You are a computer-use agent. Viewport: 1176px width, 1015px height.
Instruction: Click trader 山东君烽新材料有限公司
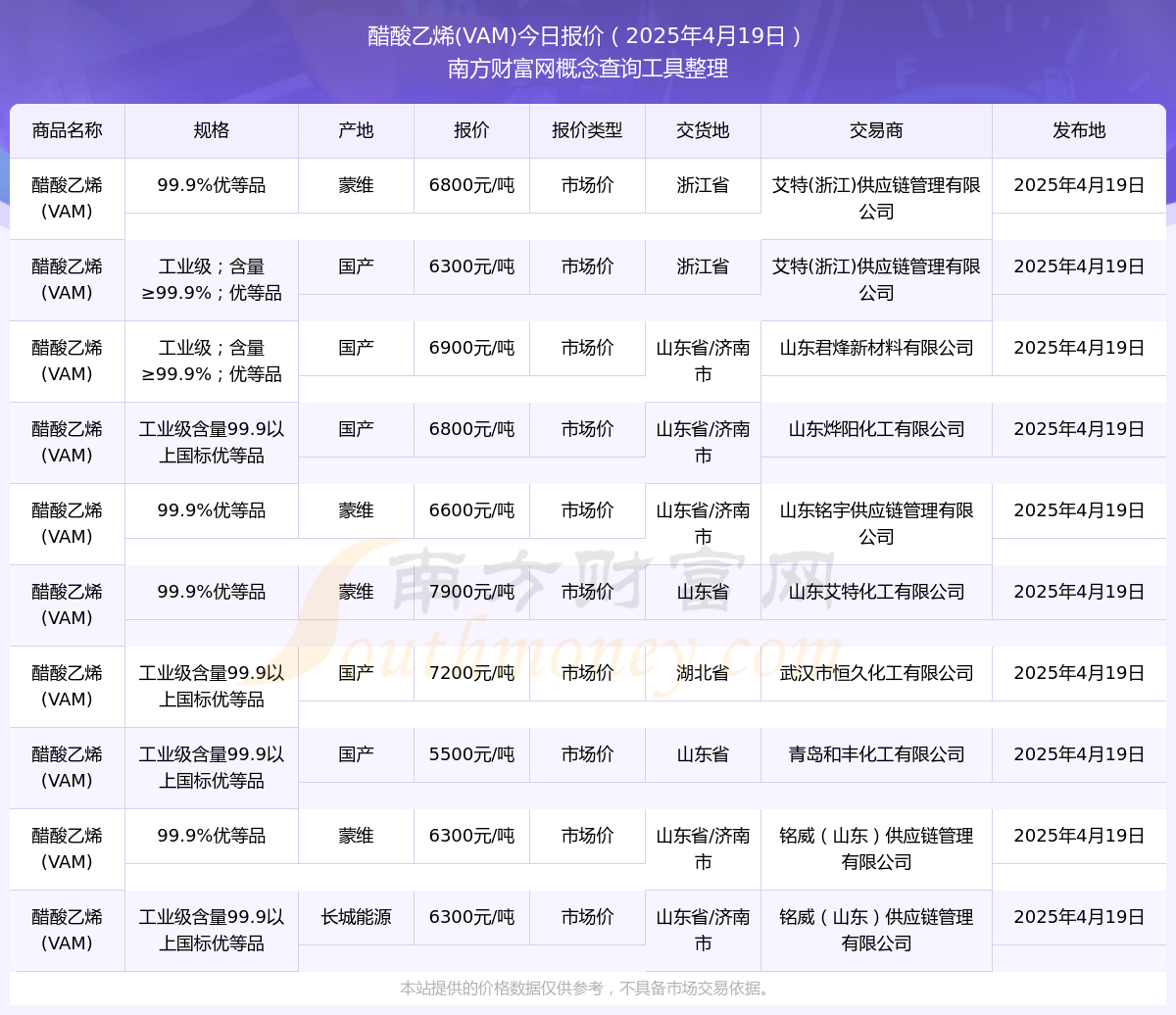(x=876, y=348)
